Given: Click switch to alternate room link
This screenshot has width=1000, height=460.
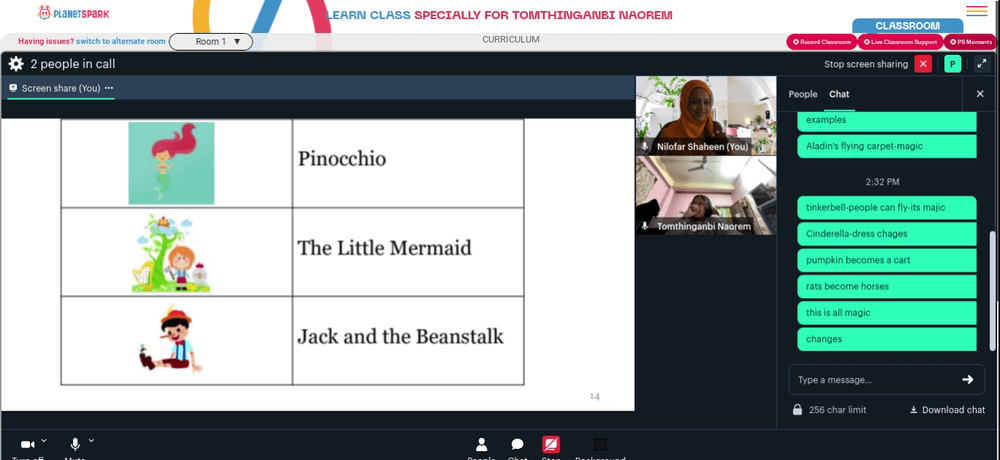Looking at the screenshot, I should 121,41.
